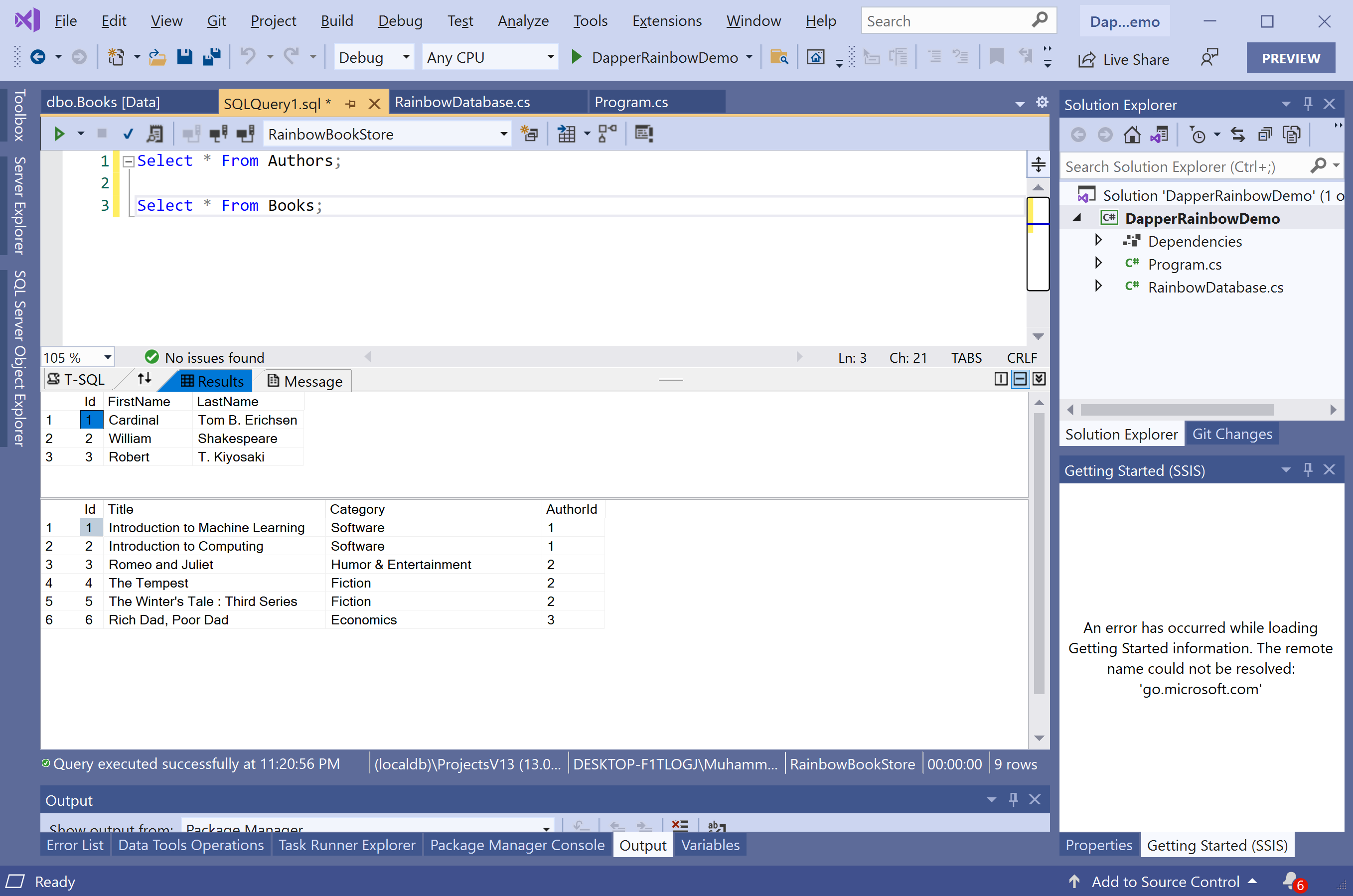Open the RainbowBookStore database dropdown

click(503, 134)
